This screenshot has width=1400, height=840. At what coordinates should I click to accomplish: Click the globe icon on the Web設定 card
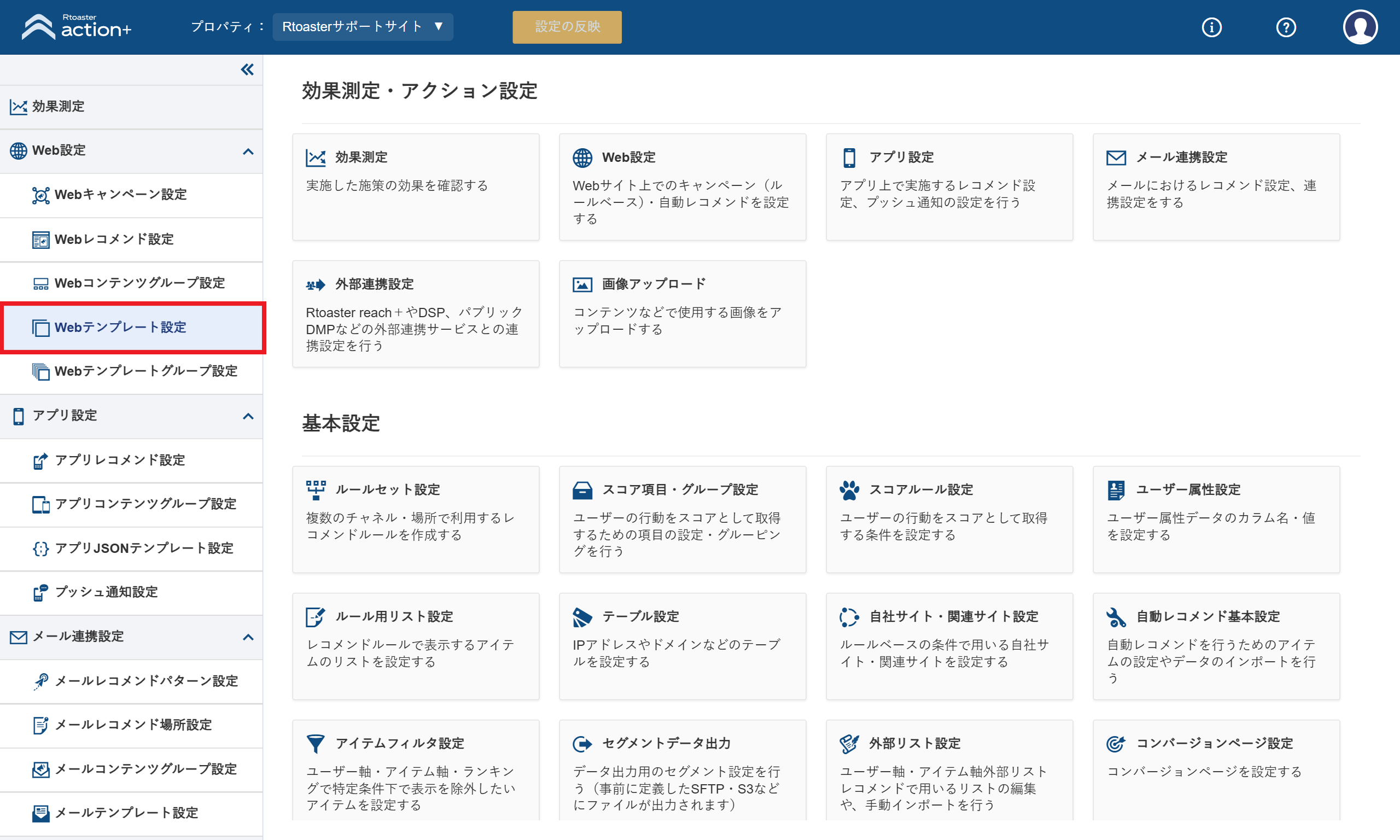(582, 157)
